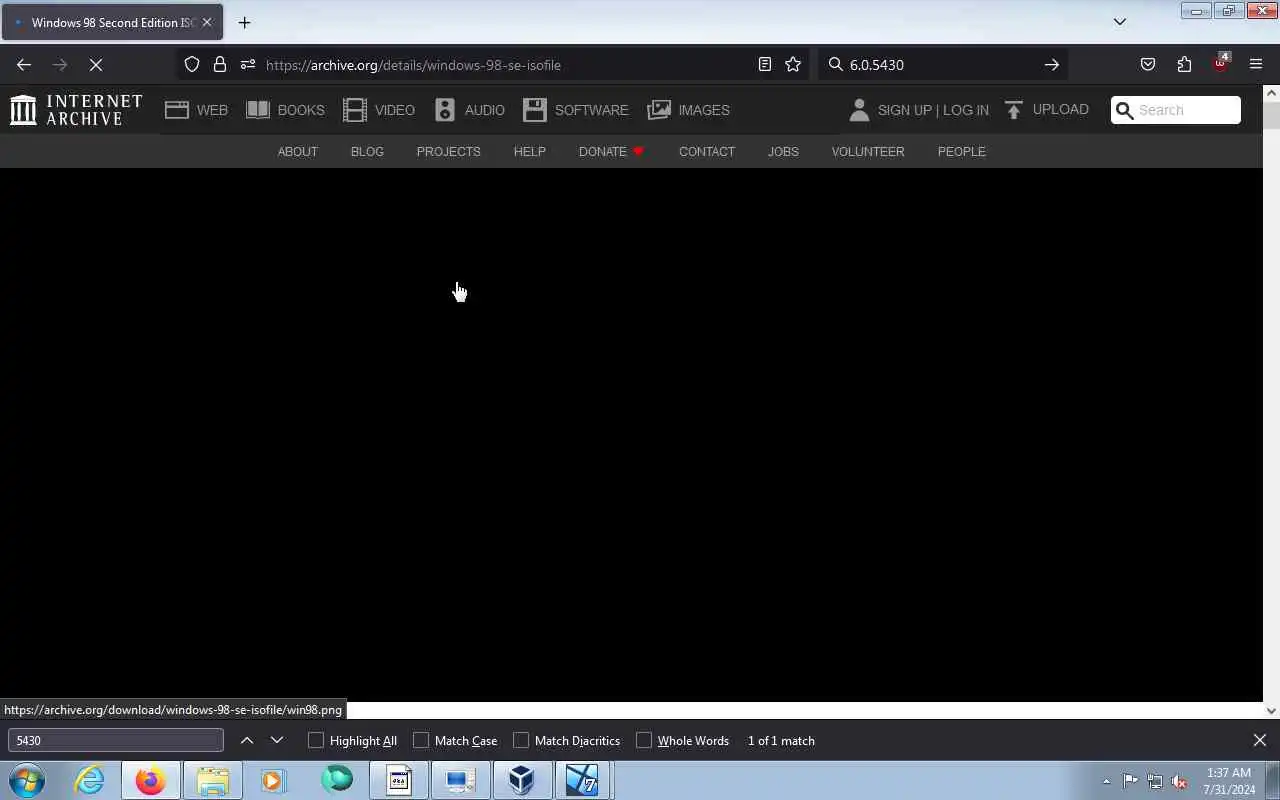
Task: Click SIGN UP link
Action: click(904, 110)
